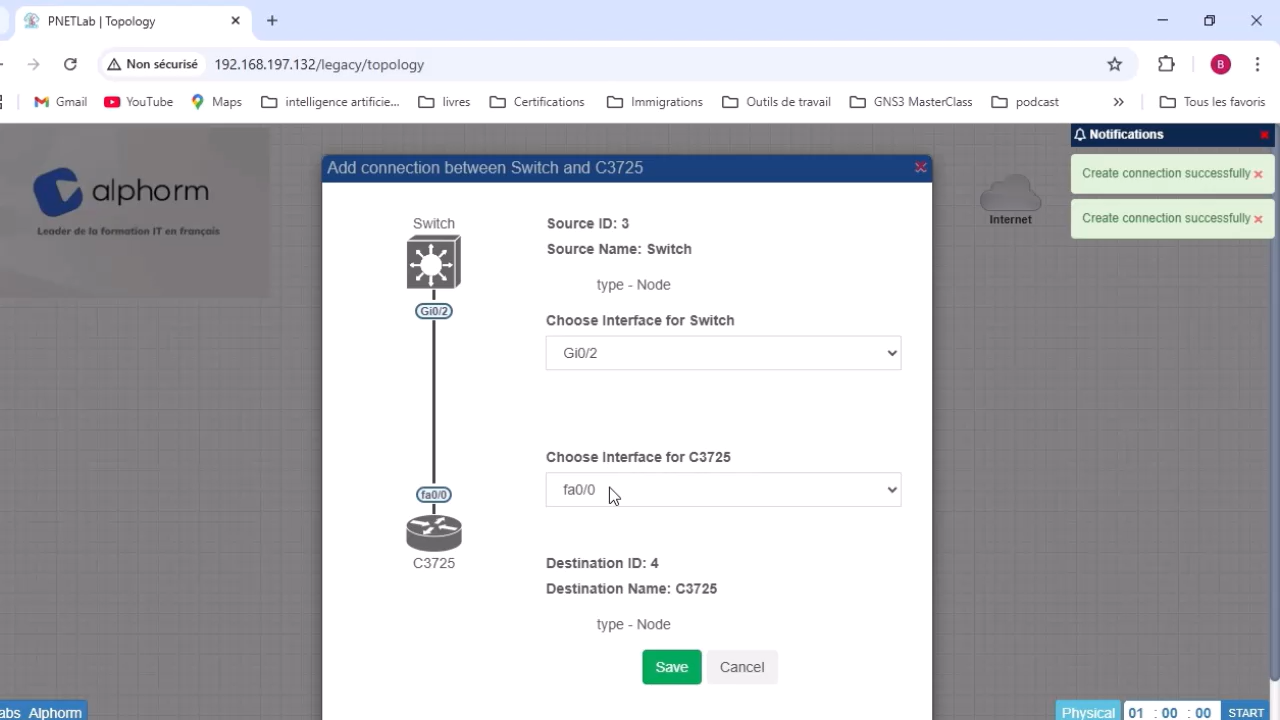Screen dimensions: 1280x720
Task: Click the C3725 router icon
Action: pos(433,533)
